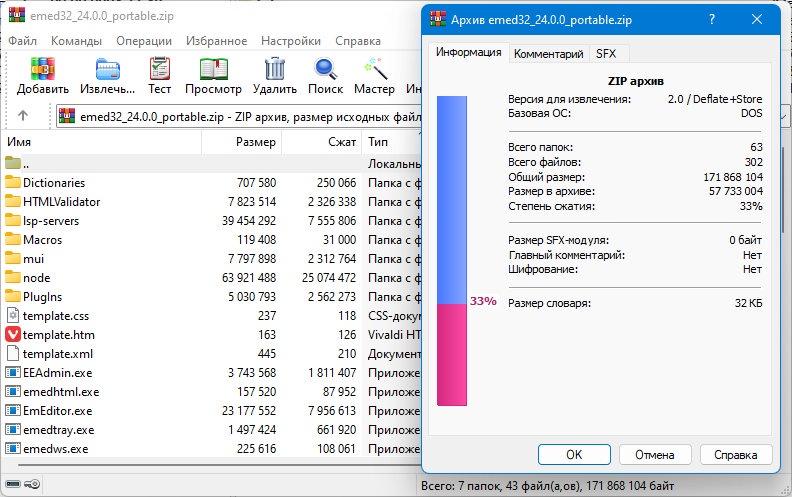The height and width of the screenshot is (497, 792).
Task: Open the Избранное menu
Action: [216, 41]
